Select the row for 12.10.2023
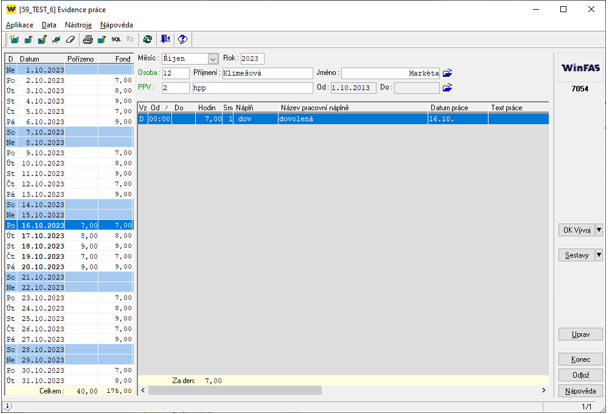 [69, 184]
